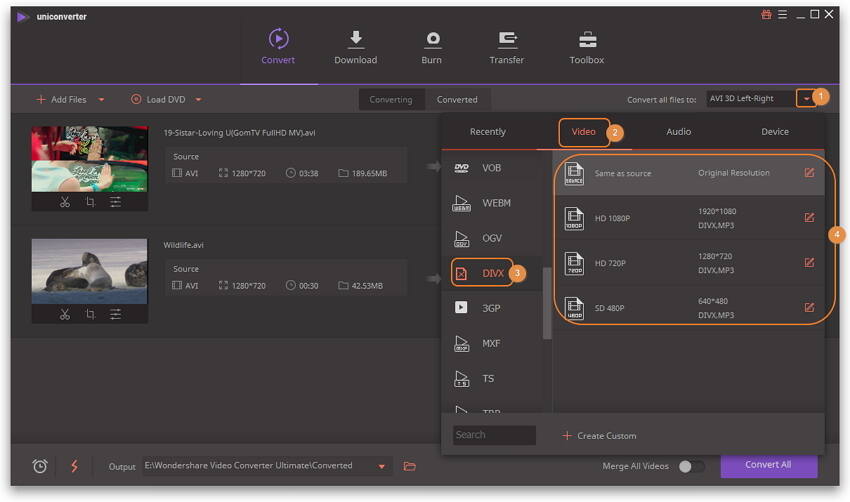The image size is (850, 502).
Task: Open the Converted tab
Action: [458, 100]
